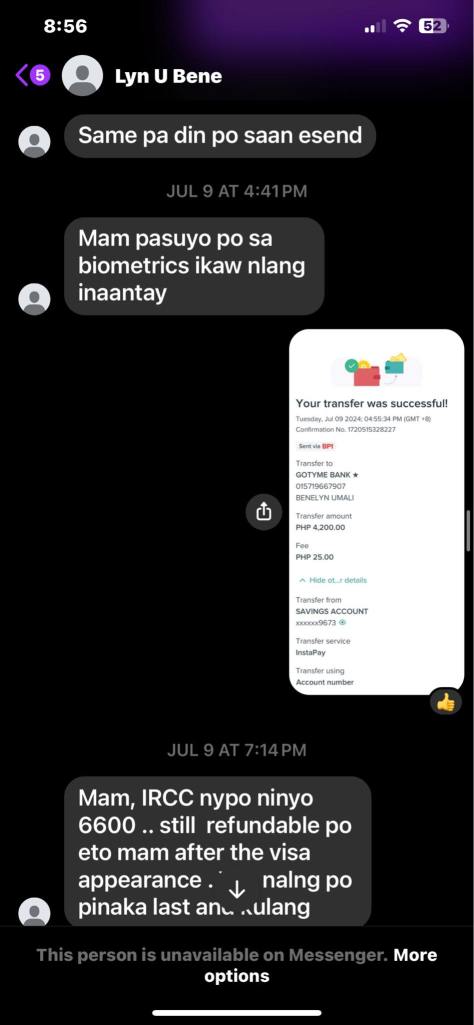Tap the 8:56 clock in the status bar

point(65,26)
